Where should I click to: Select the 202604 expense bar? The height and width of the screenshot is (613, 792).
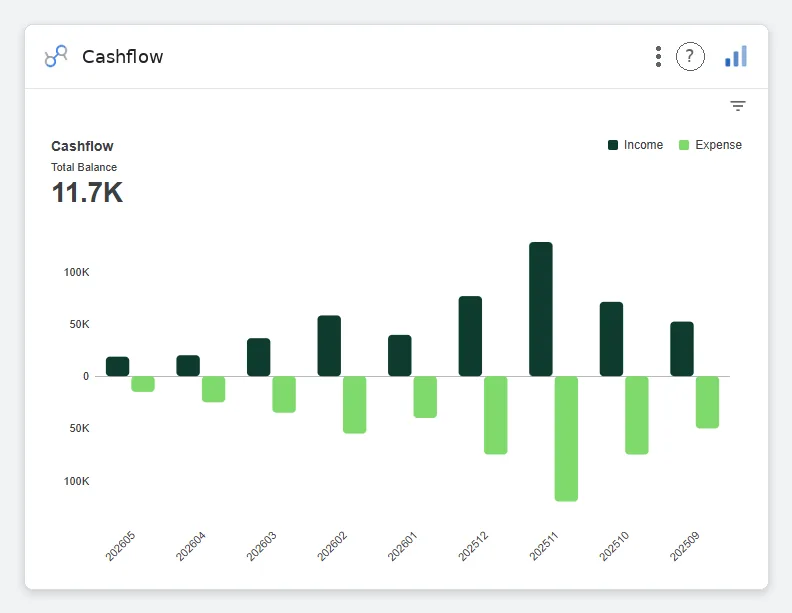pyautogui.click(x=214, y=389)
